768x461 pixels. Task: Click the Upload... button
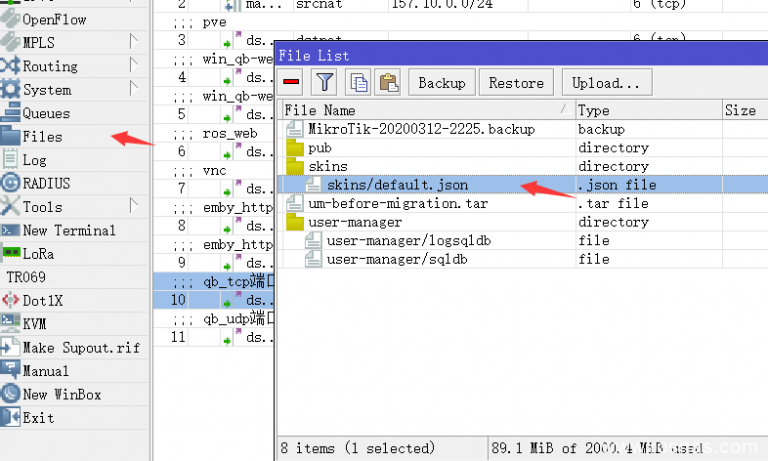606,83
